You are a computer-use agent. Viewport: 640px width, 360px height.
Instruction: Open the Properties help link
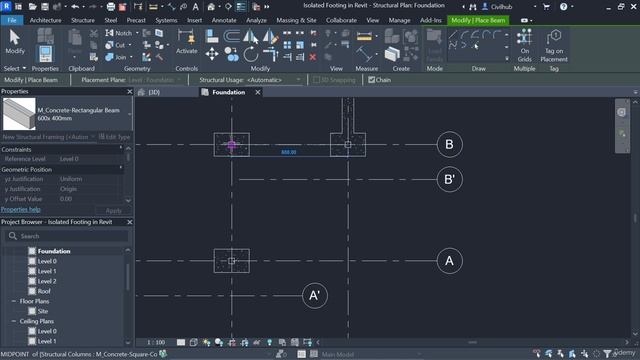point(20,209)
